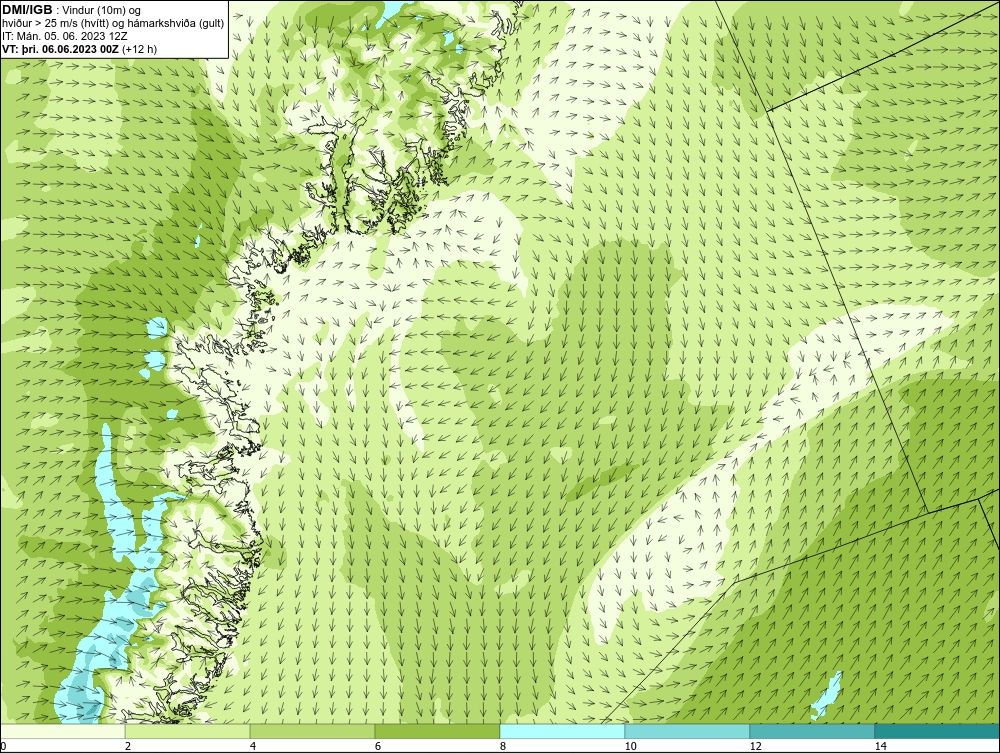
Task: Click the legend scale label '0'
Action: (3, 746)
